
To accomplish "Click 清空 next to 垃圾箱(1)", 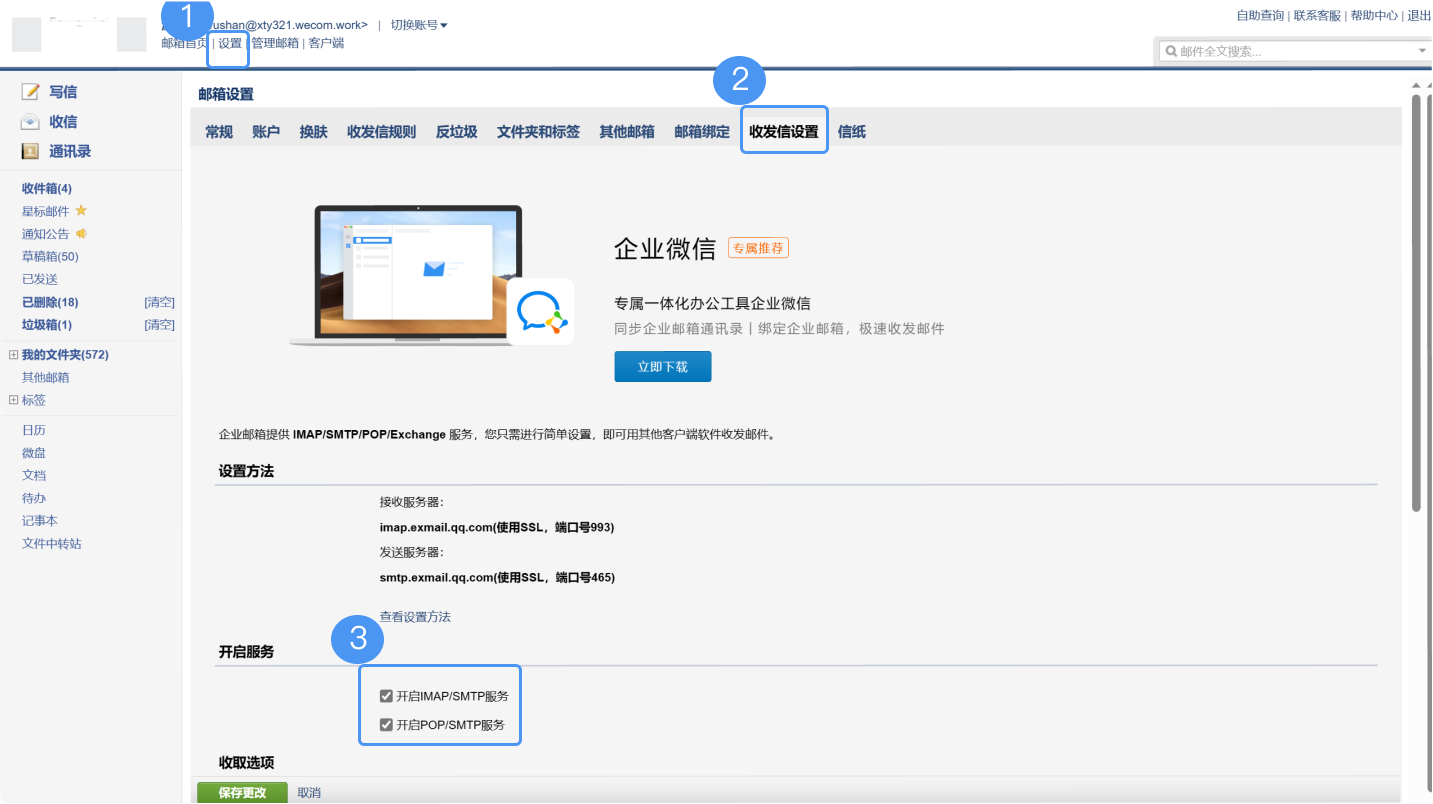I will pyautogui.click(x=159, y=324).
